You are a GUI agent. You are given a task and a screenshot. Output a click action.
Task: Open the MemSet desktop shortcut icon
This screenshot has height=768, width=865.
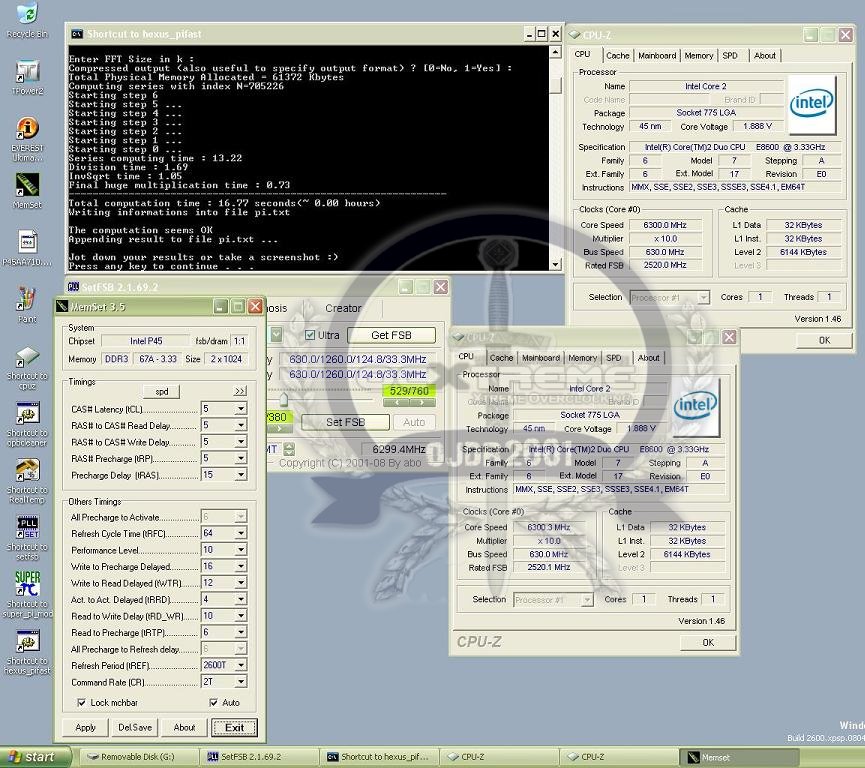[x=26, y=185]
